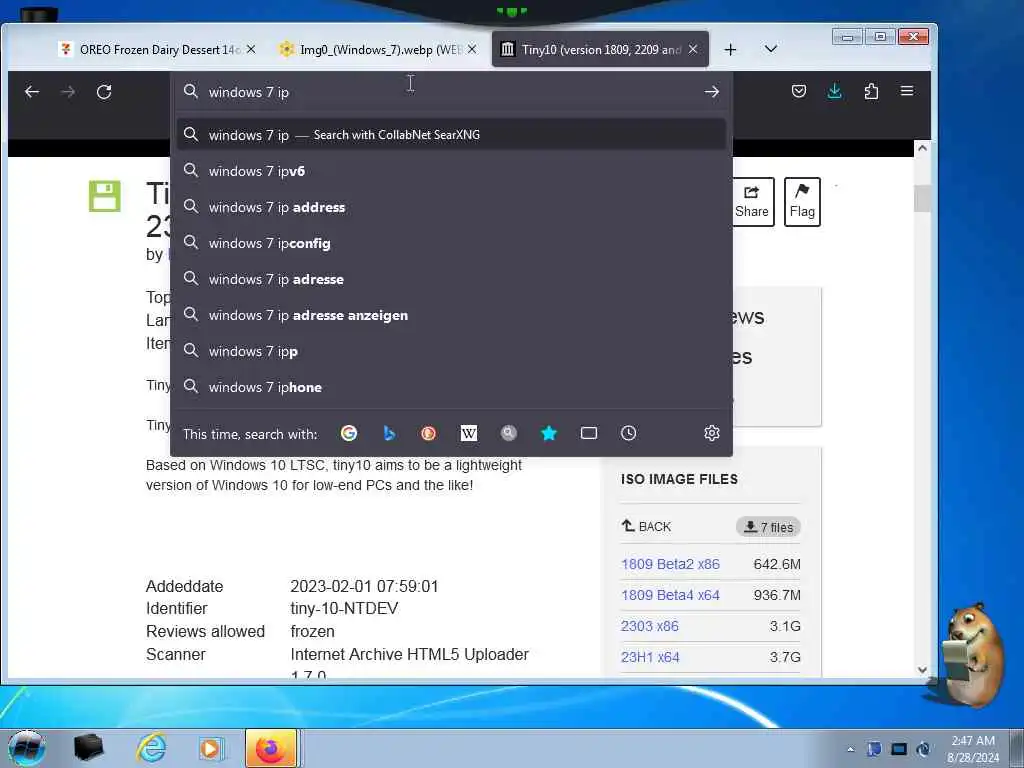Search this time with Google
This screenshot has width=1024, height=768.
(x=349, y=433)
